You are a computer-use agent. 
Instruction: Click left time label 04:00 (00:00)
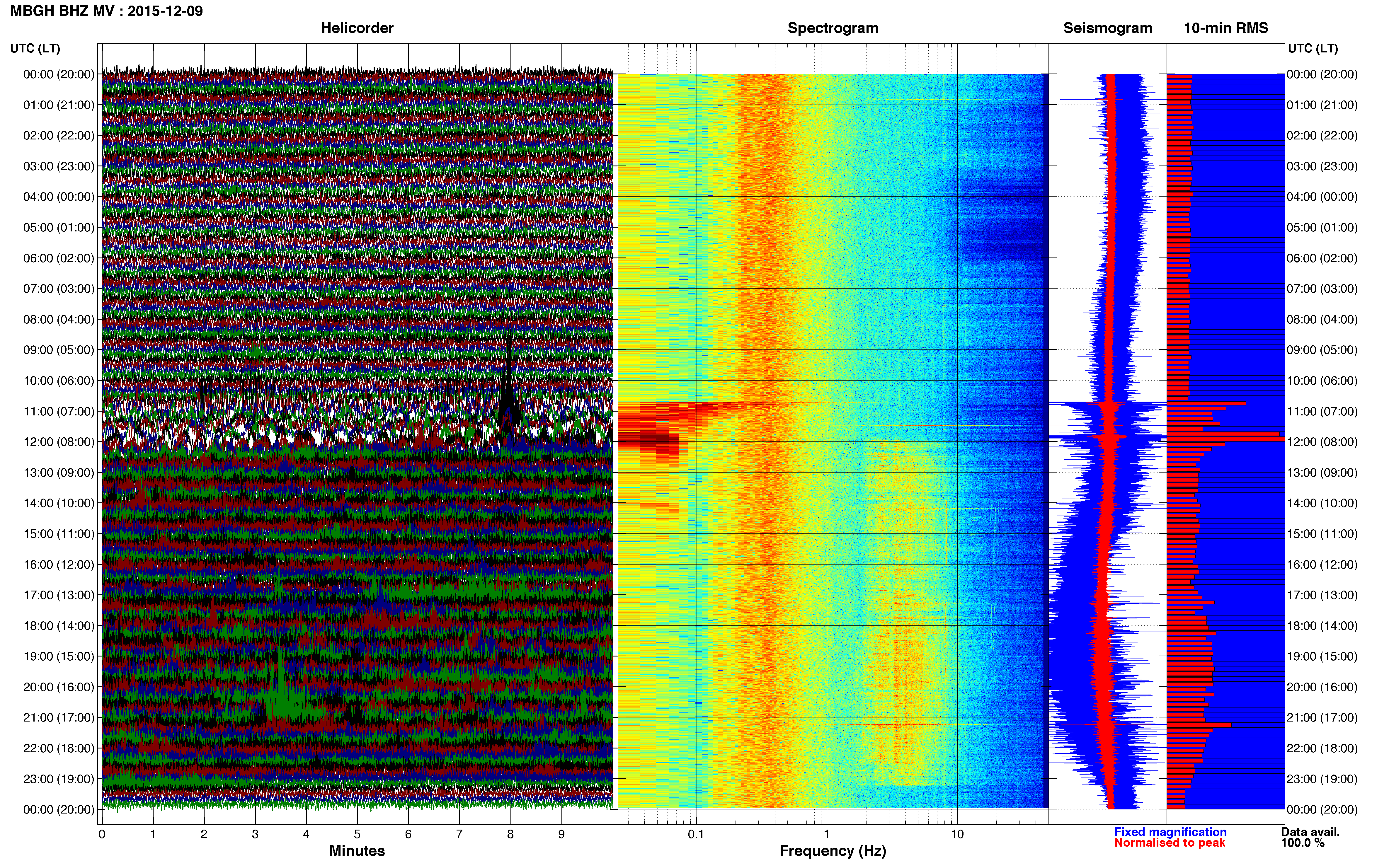point(59,197)
